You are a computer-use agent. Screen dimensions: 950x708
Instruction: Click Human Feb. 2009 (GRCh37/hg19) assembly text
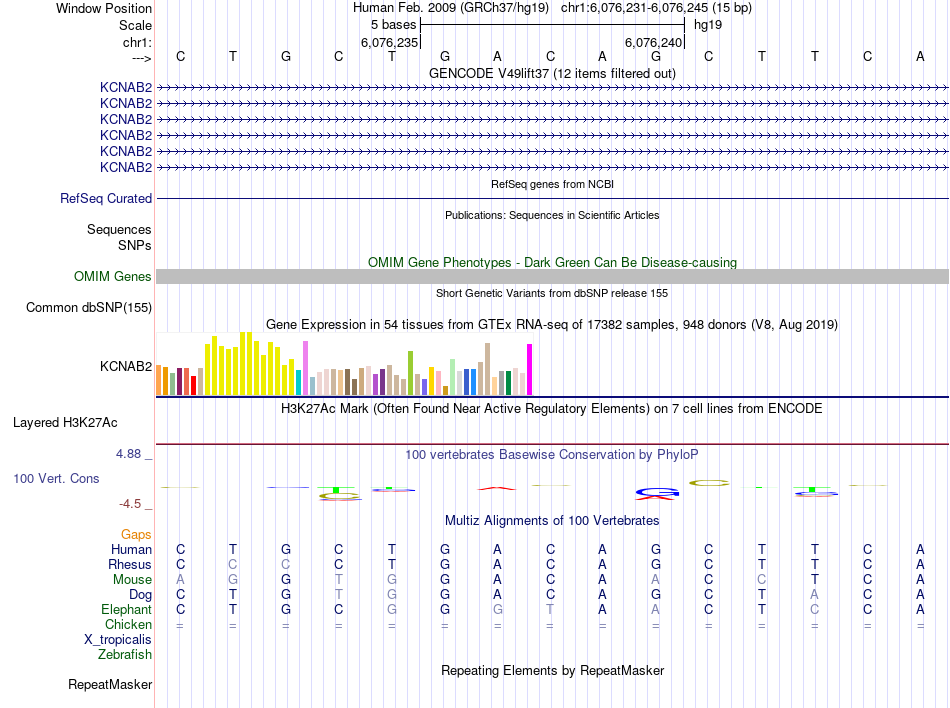click(x=451, y=8)
